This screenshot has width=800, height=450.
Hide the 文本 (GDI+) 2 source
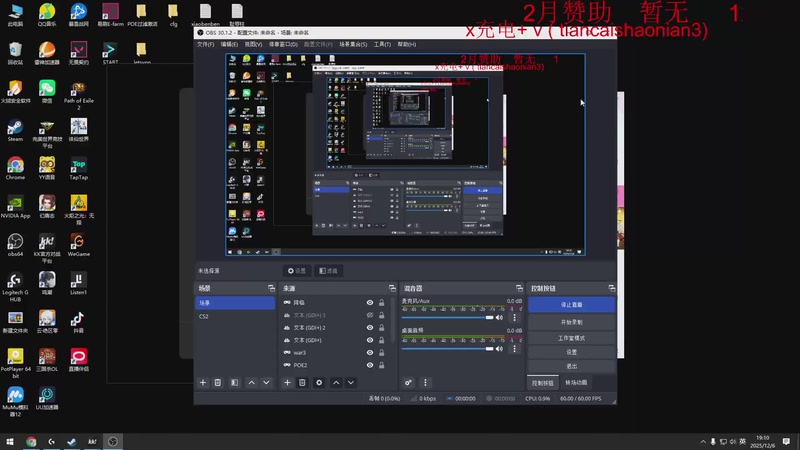pyautogui.click(x=369, y=328)
